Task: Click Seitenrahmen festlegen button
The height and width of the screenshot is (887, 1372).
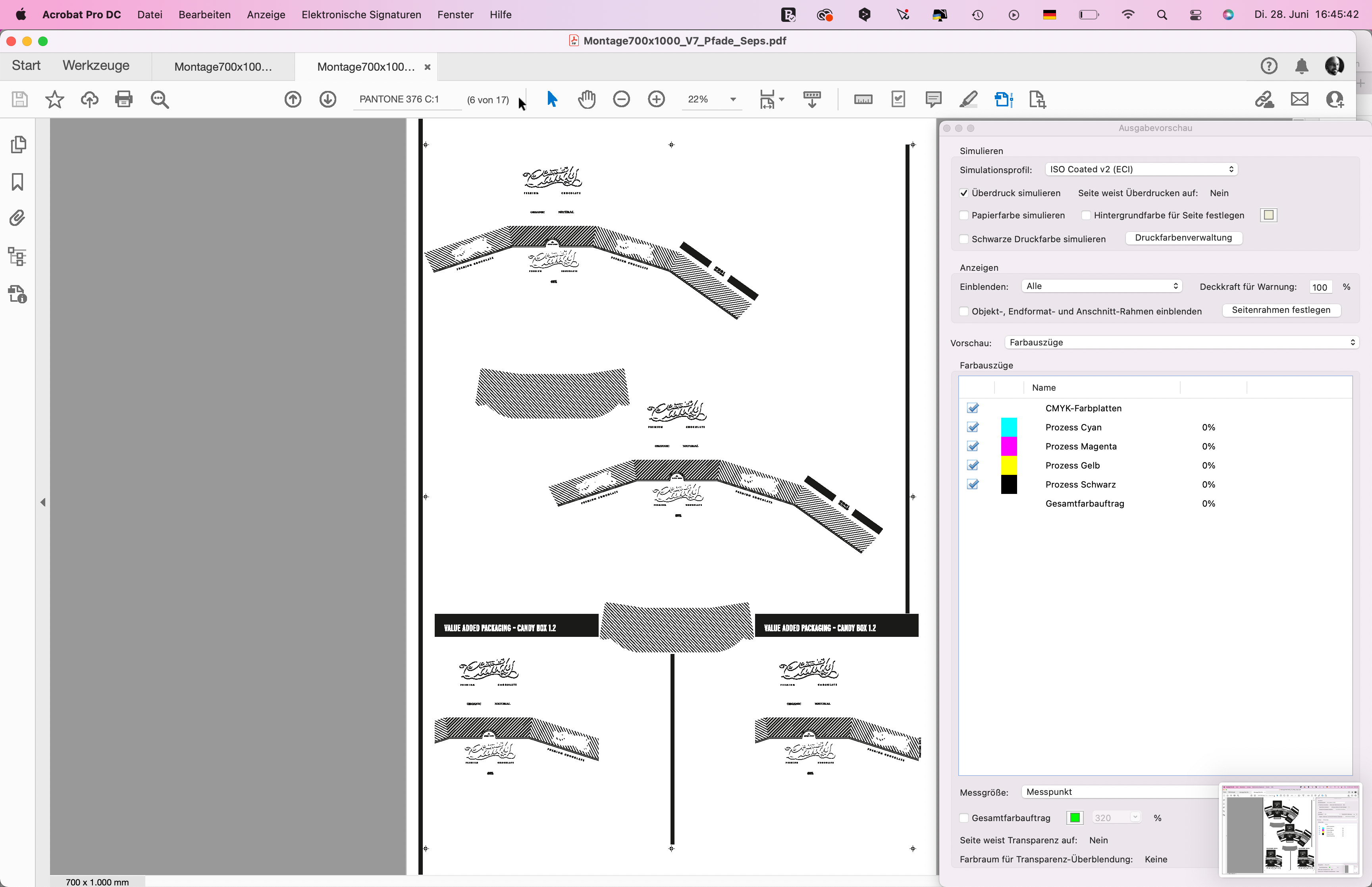Action: point(1281,310)
